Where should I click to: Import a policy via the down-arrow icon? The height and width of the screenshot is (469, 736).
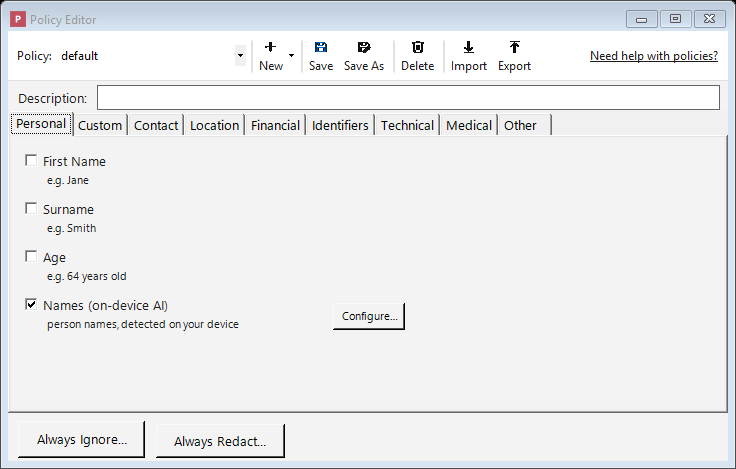tap(468, 47)
